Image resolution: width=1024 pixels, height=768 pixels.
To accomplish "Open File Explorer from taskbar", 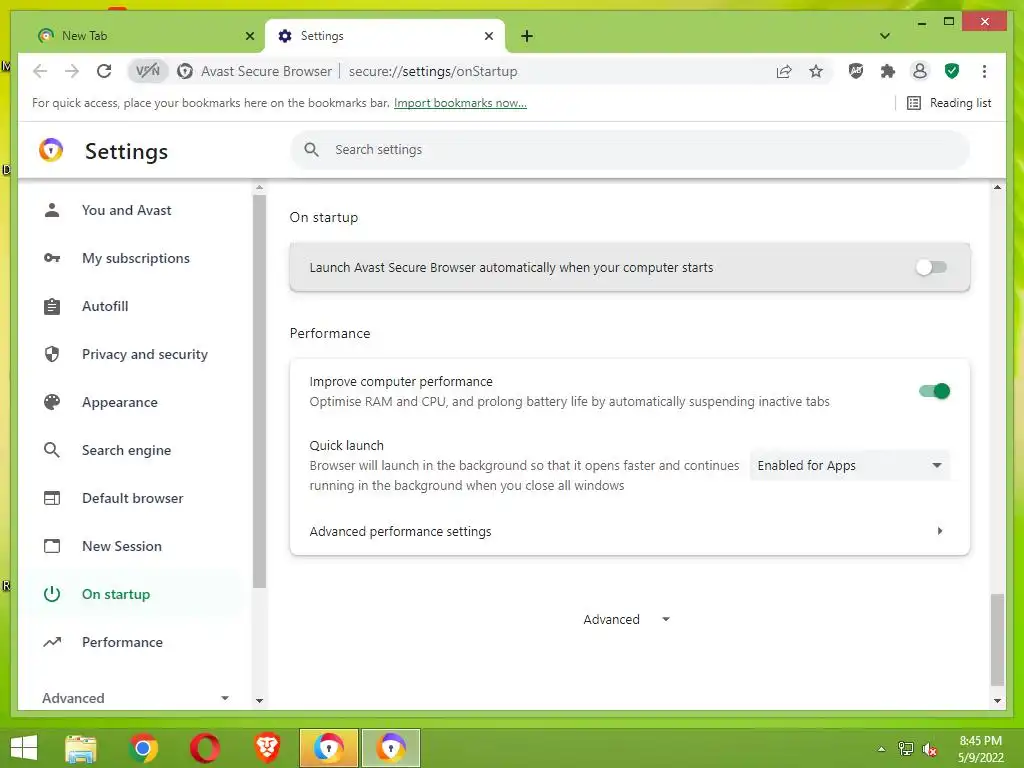I will tap(80, 748).
